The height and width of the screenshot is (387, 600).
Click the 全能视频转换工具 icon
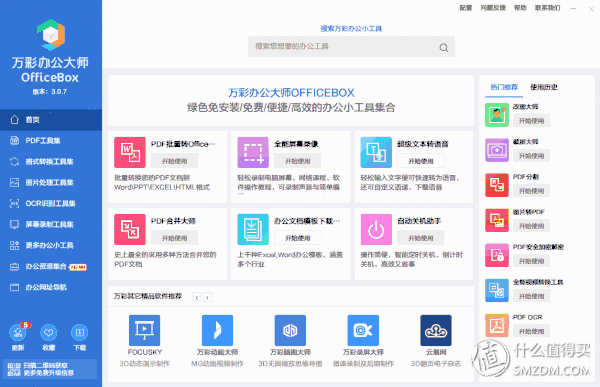pos(497,290)
